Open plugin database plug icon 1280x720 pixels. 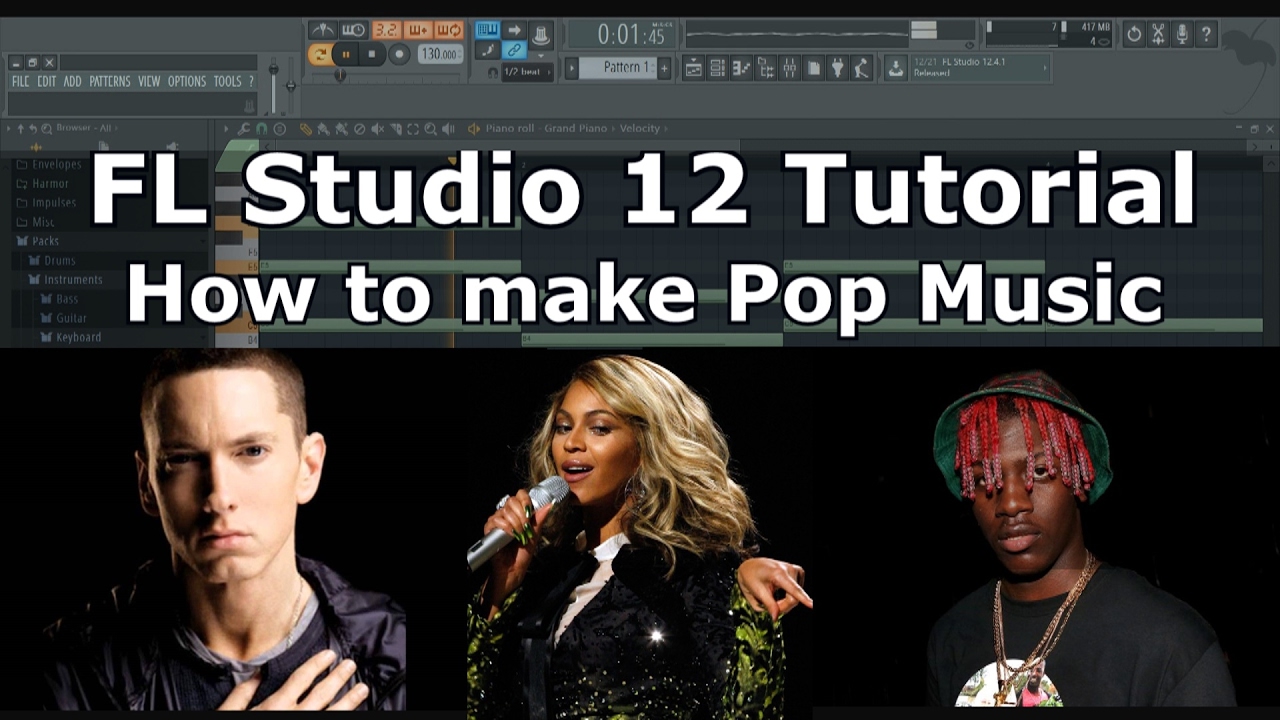[x=837, y=68]
